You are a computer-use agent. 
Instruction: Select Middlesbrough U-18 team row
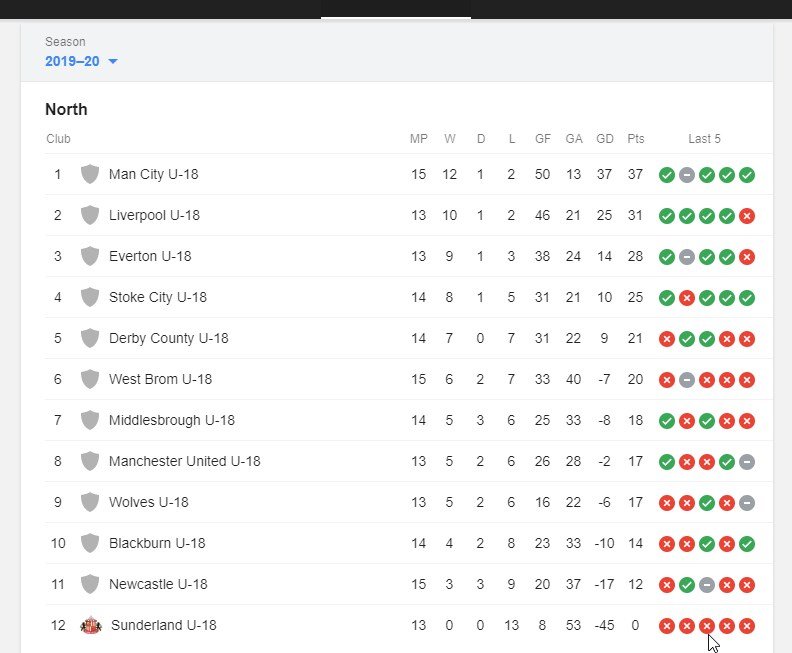point(408,420)
